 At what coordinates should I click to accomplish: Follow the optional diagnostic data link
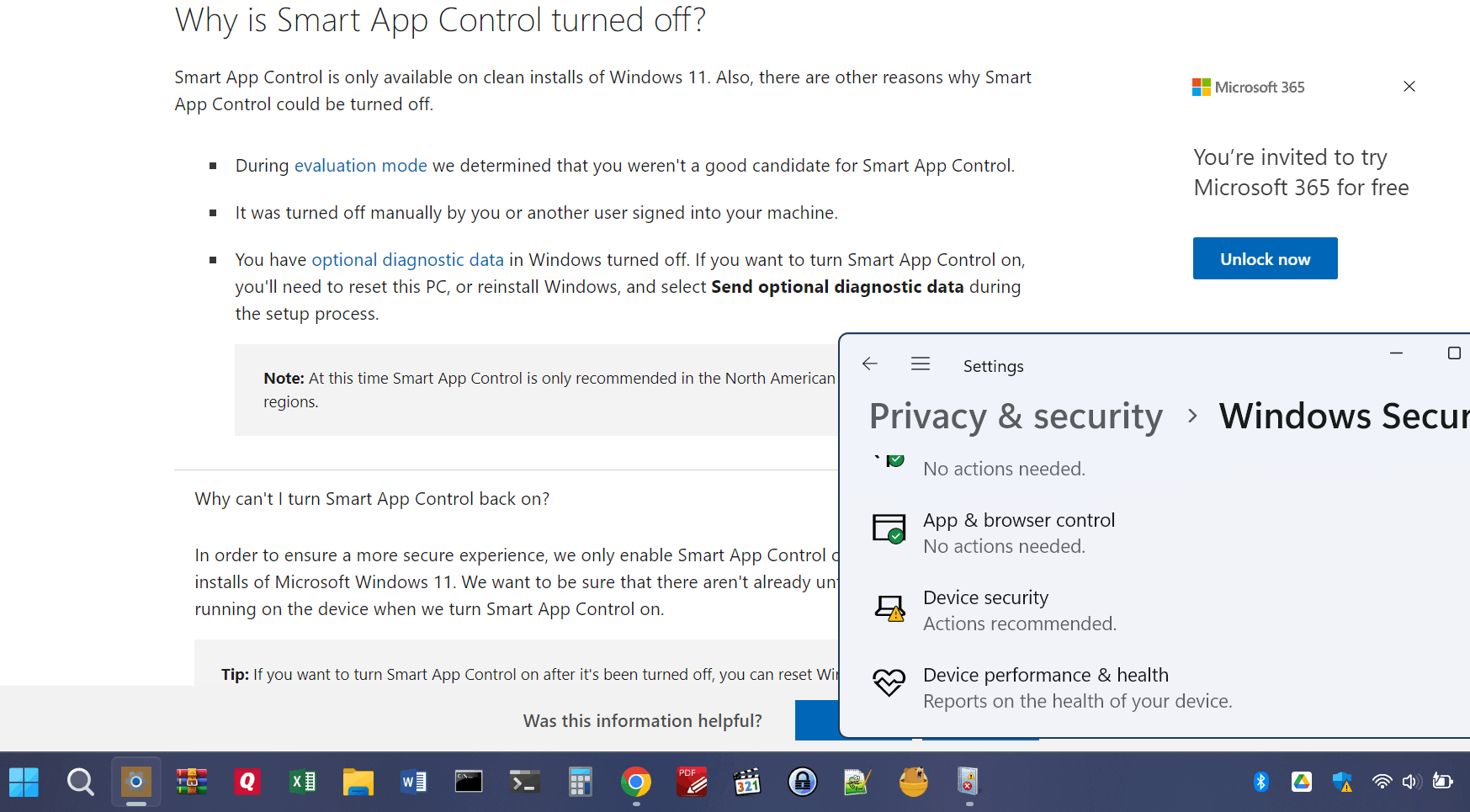(x=408, y=260)
